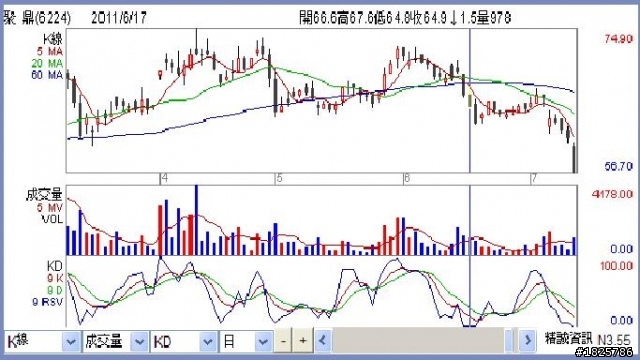Click the month 4 timeline marker
The width and height of the screenshot is (640, 360).
(164, 179)
